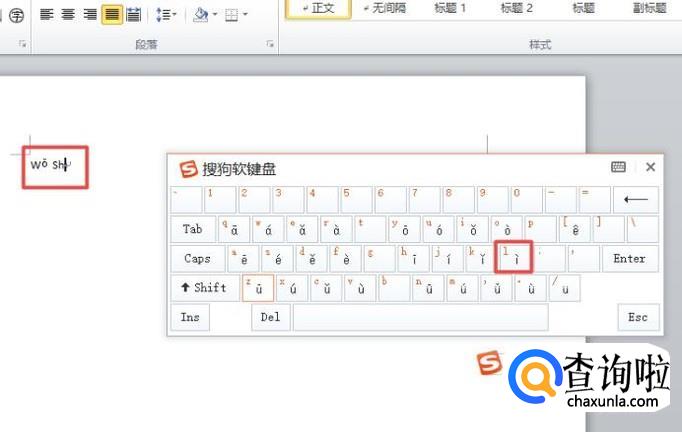Screen dimensions: 682x432
Task: Click the Esc key on the soft keyboard
Action: click(x=638, y=317)
